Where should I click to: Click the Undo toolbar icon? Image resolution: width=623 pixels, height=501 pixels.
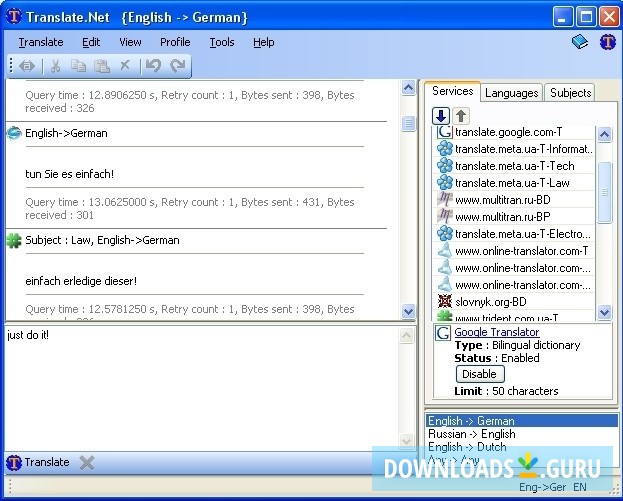point(153,66)
